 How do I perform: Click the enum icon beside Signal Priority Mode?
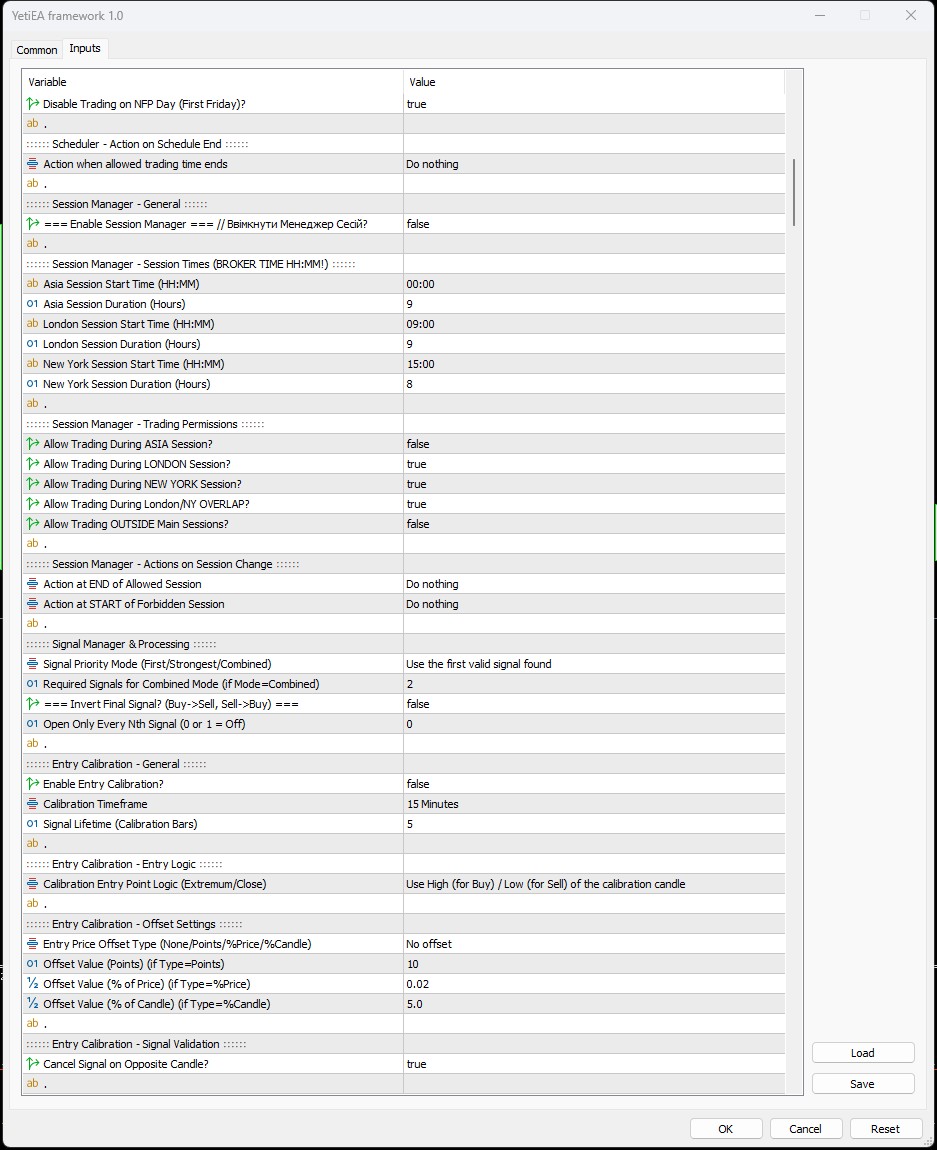point(32,664)
